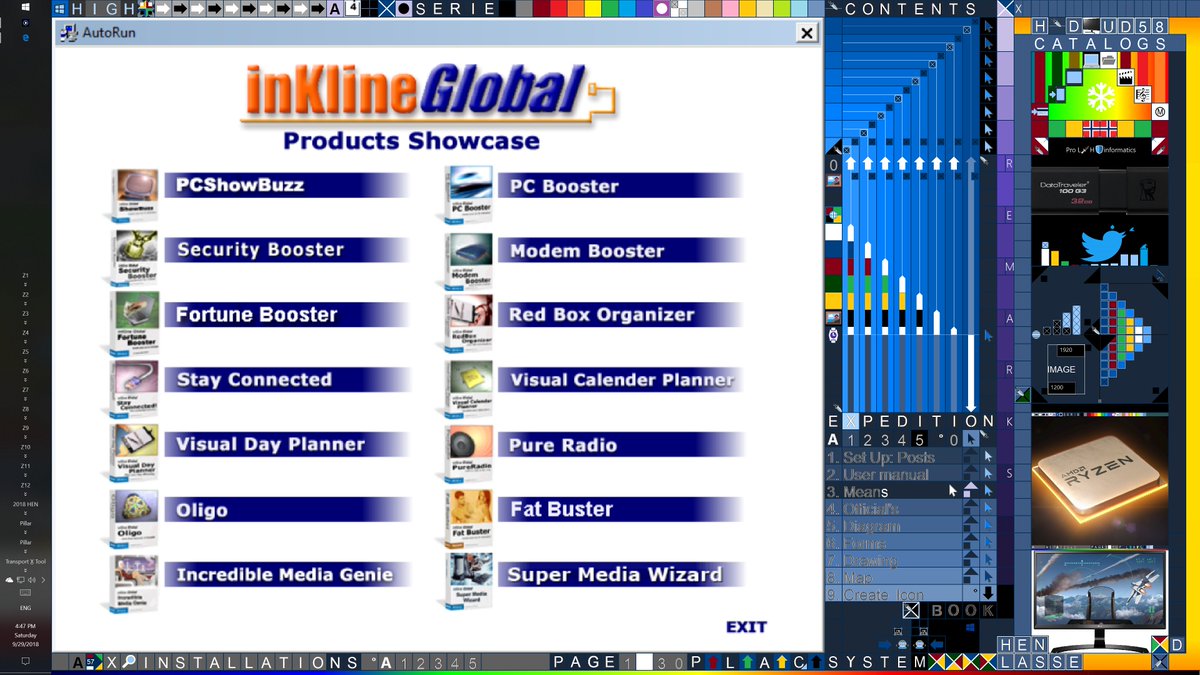Select Installations tab 3
This screenshot has width=1200, height=675.
point(437,663)
